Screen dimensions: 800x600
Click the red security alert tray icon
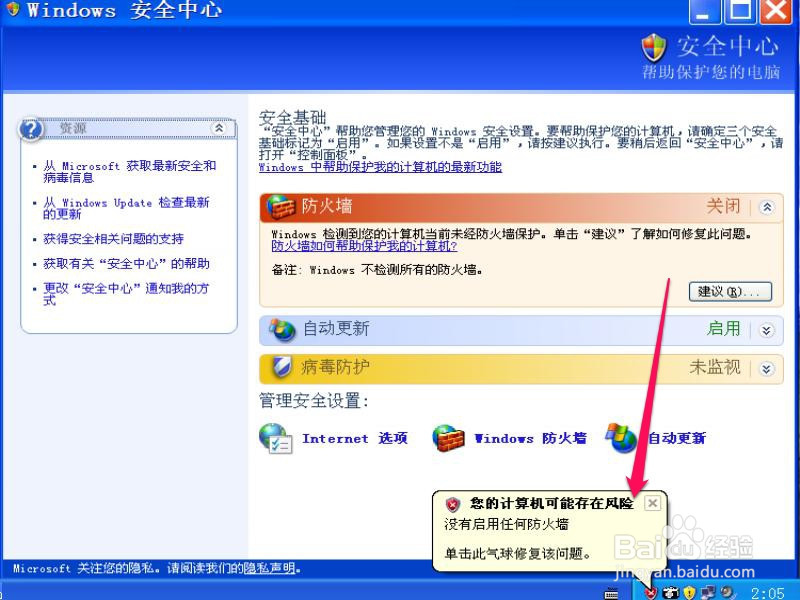(650, 592)
